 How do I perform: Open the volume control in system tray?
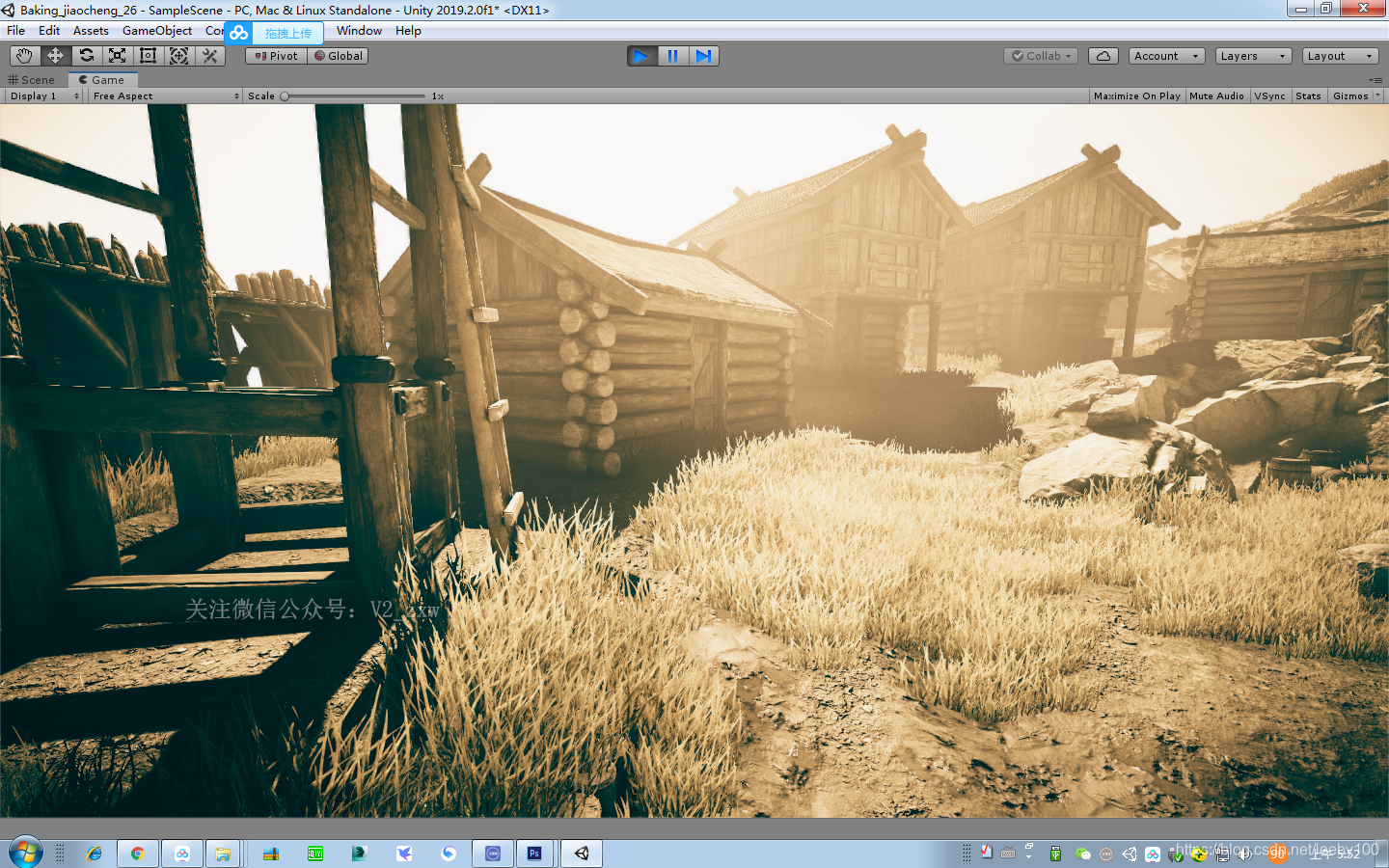1245,854
